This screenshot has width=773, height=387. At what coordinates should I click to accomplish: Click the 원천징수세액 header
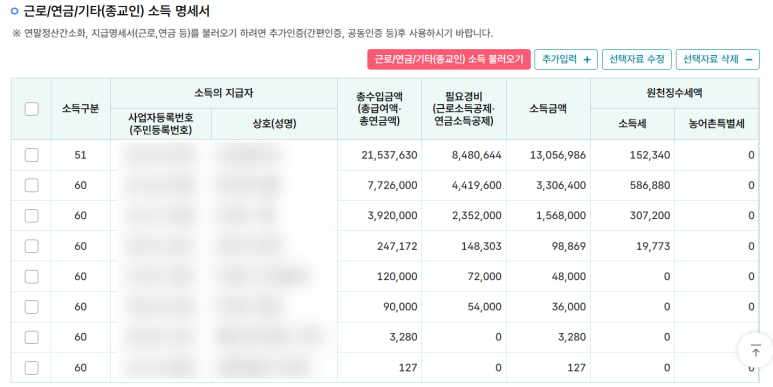[x=674, y=93]
